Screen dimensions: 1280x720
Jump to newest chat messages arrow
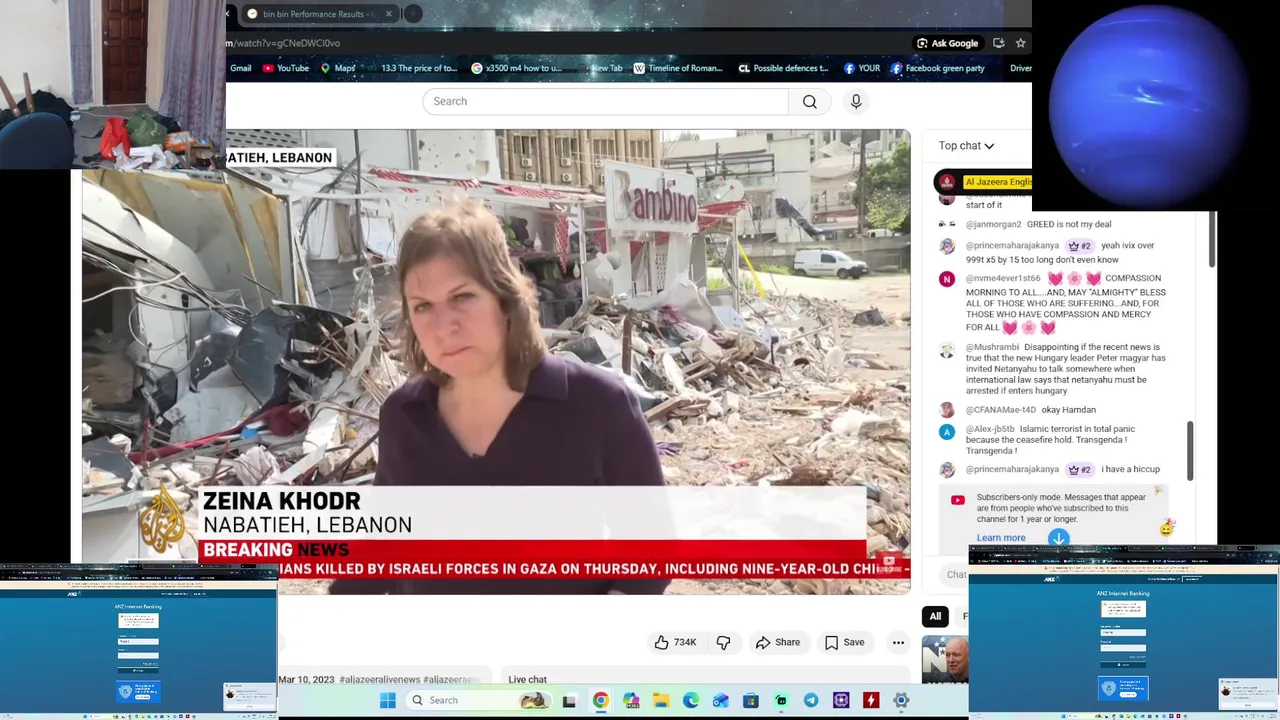[1059, 538]
